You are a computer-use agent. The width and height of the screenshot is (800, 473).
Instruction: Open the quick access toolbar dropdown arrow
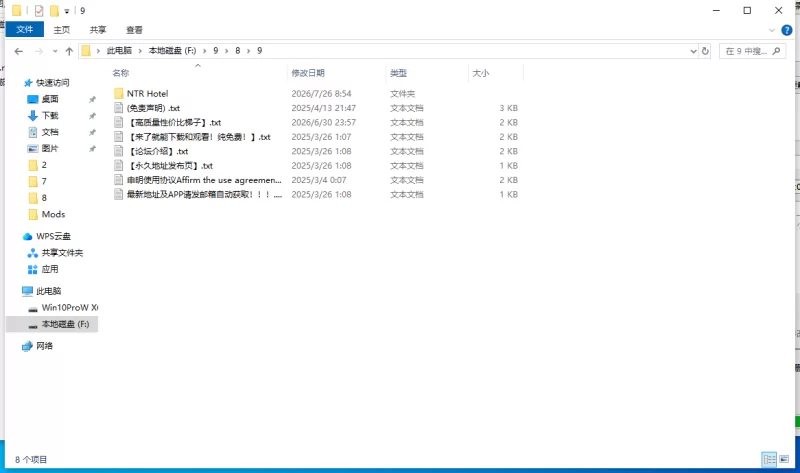pos(66,11)
